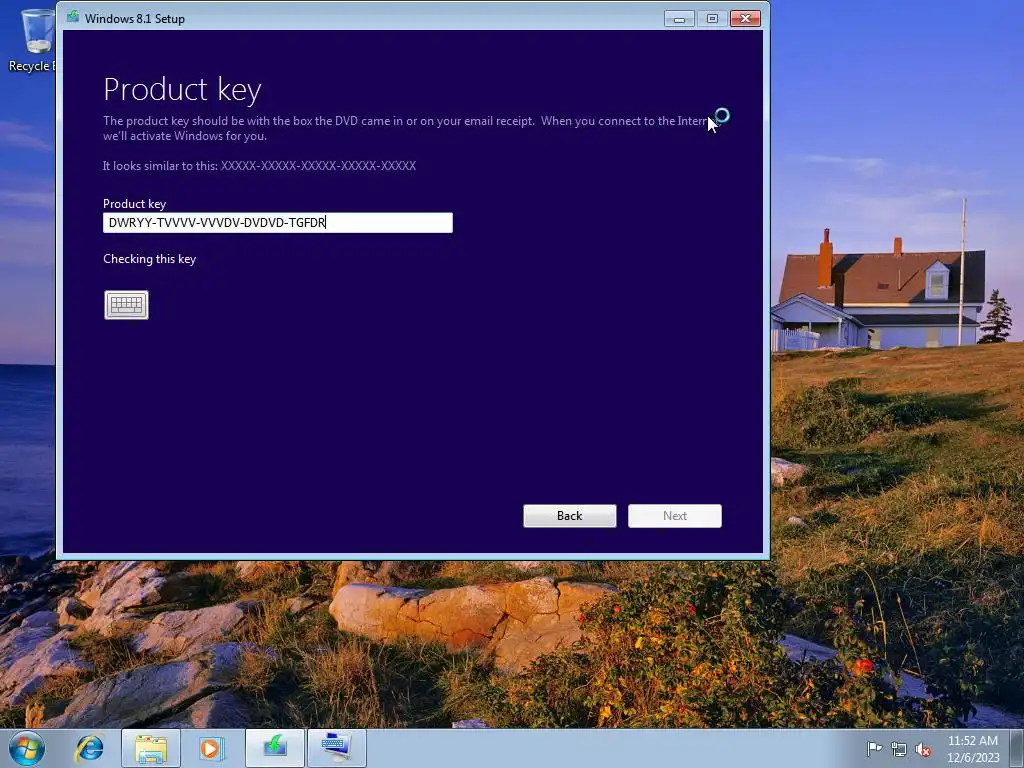
Task: Open the network tray icon
Action: (x=899, y=749)
